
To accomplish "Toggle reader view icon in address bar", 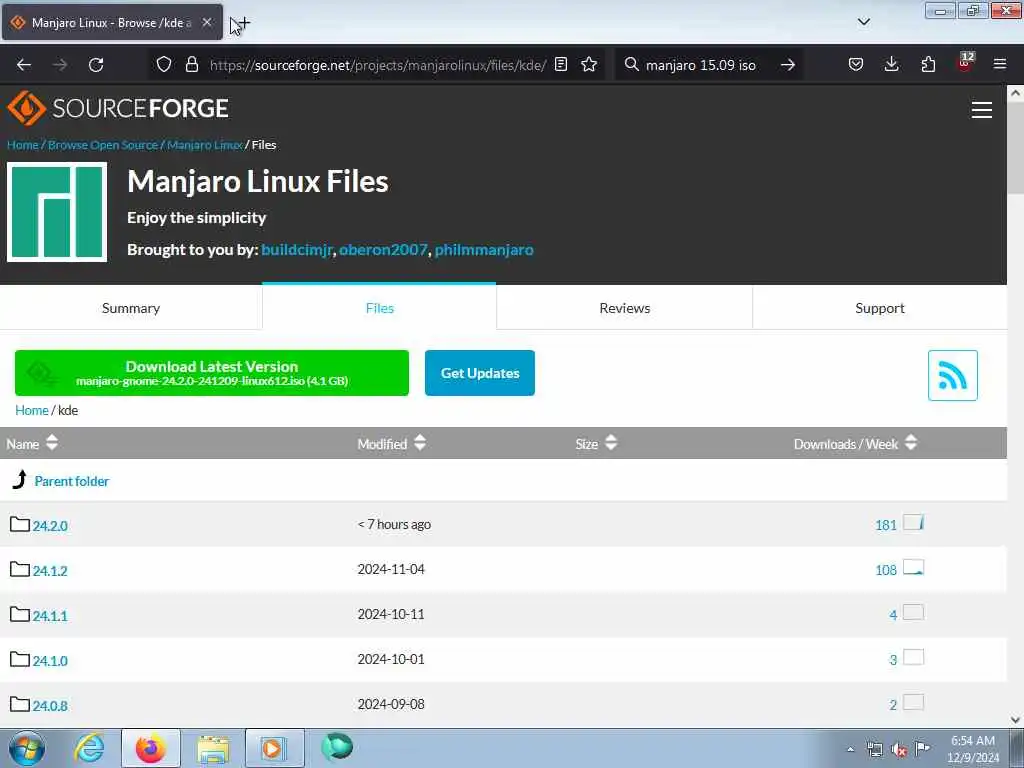I will tap(560, 64).
